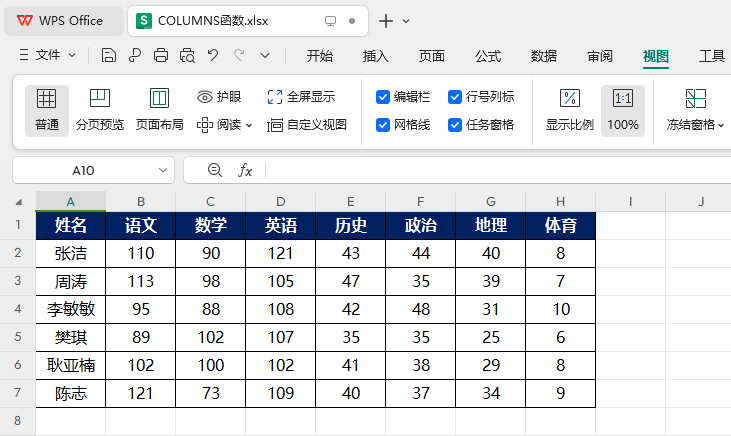Viewport: 731px width, 436px height.
Task: Click the Undo arrow icon
Action: (x=213, y=55)
